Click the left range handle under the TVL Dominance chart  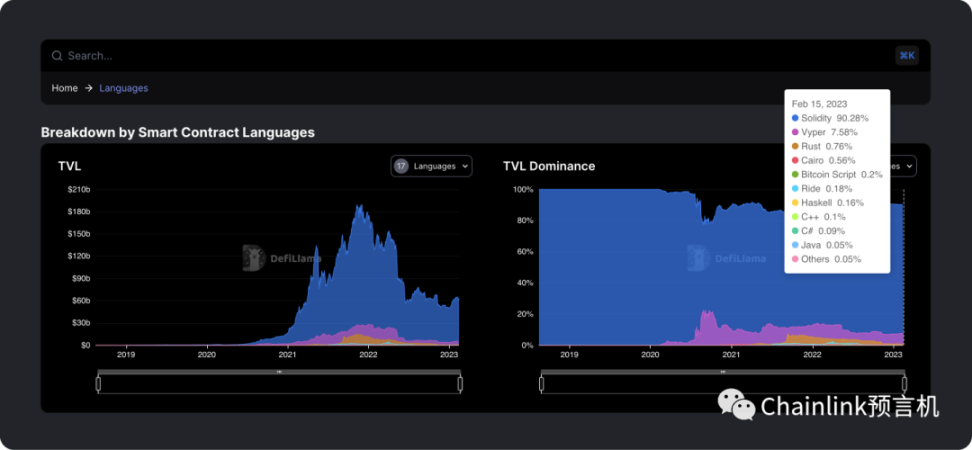pyautogui.click(x=541, y=384)
